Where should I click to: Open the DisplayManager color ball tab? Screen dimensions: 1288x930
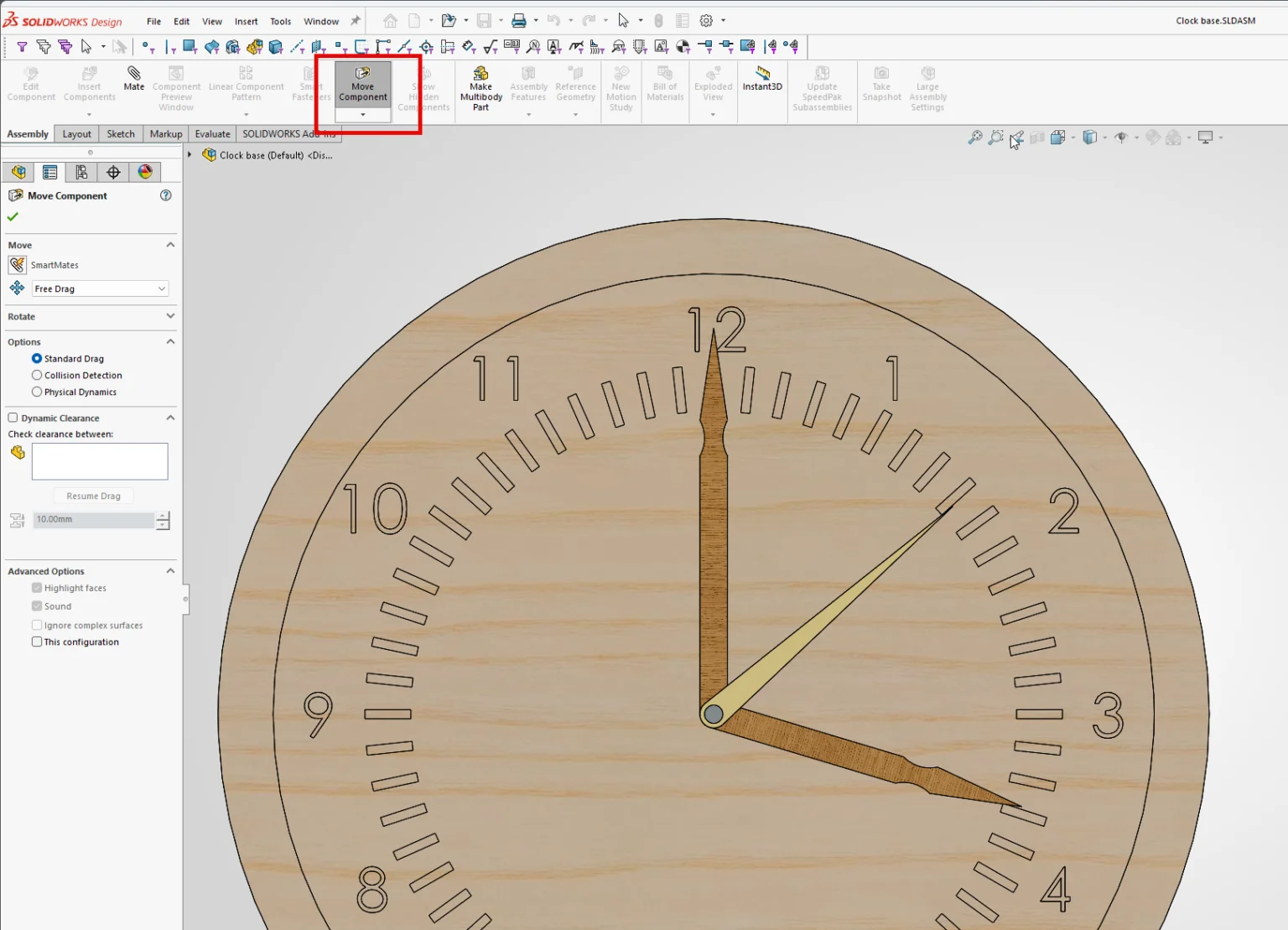pos(145,172)
